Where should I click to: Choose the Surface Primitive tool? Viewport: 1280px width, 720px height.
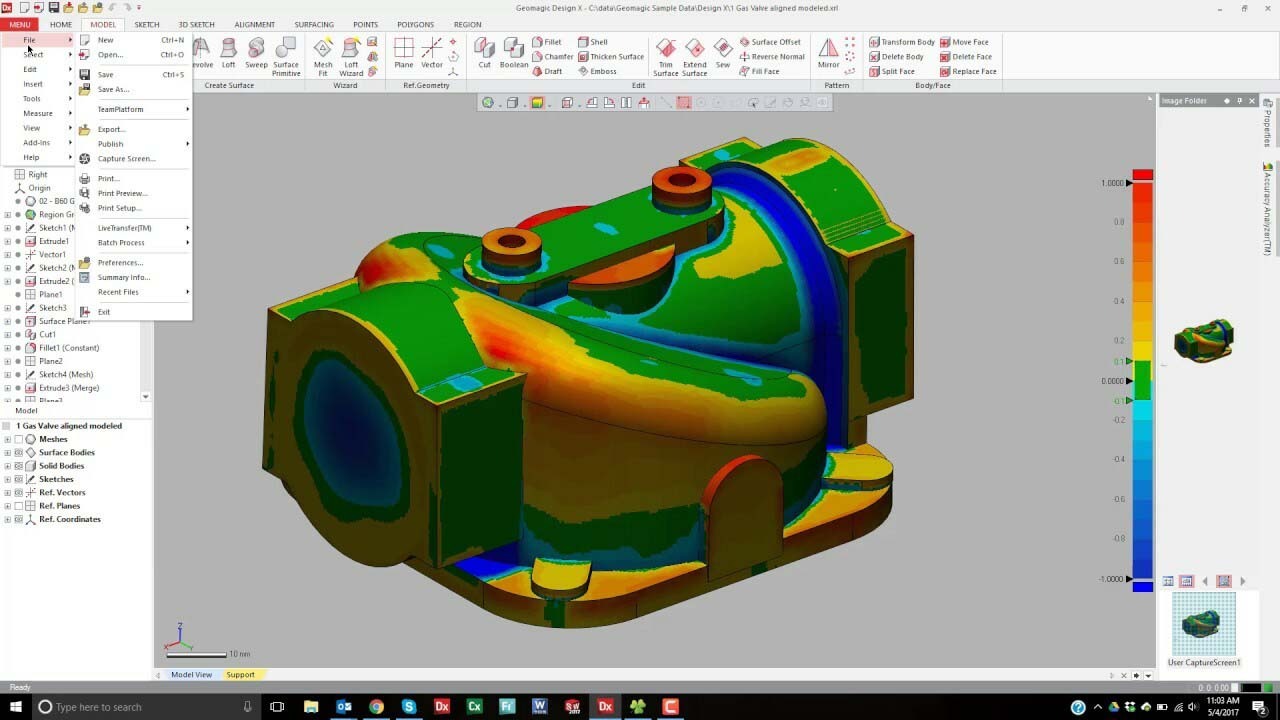click(286, 57)
